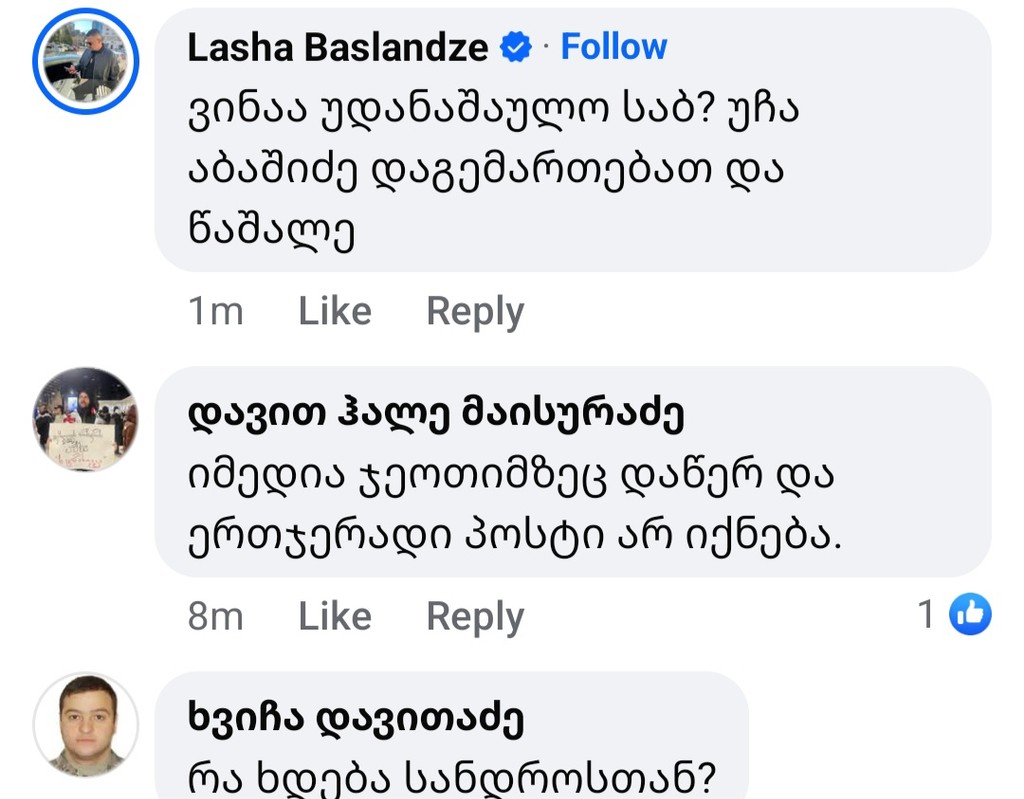Image resolution: width=1024 pixels, height=799 pixels.
Task: Click the comment 'რა ხდება სანდროსთან?'
Action: click(x=452, y=777)
